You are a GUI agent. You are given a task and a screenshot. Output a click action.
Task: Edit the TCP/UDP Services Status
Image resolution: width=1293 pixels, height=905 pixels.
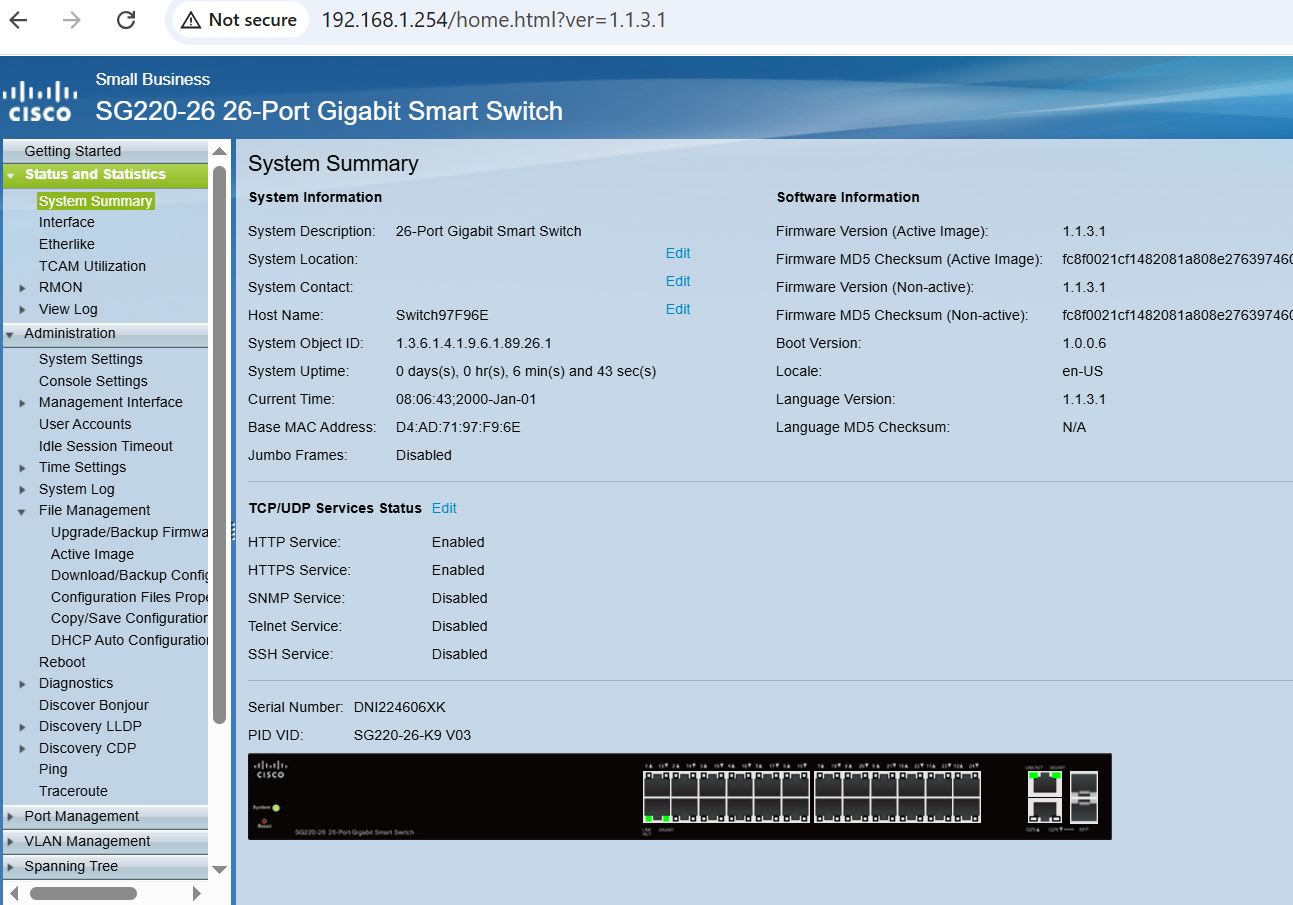pyautogui.click(x=444, y=508)
